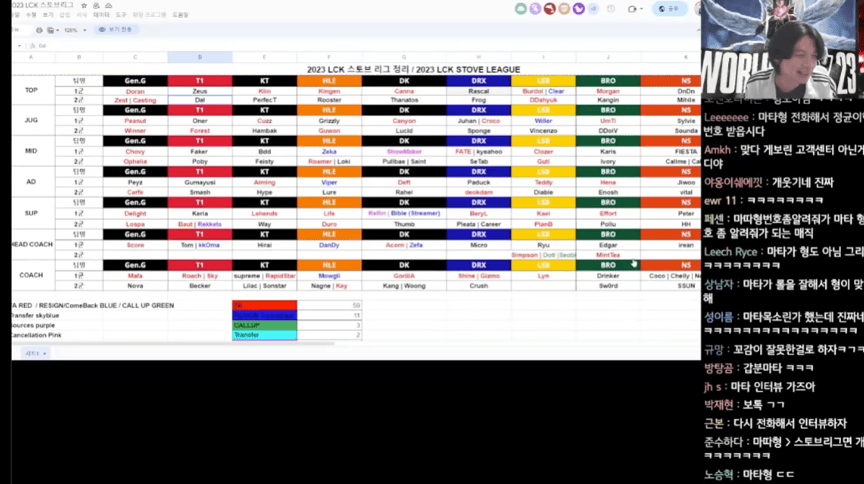Select the sheet tab at bottom
This screenshot has height=484, width=864.
click(x=36, y=353)
